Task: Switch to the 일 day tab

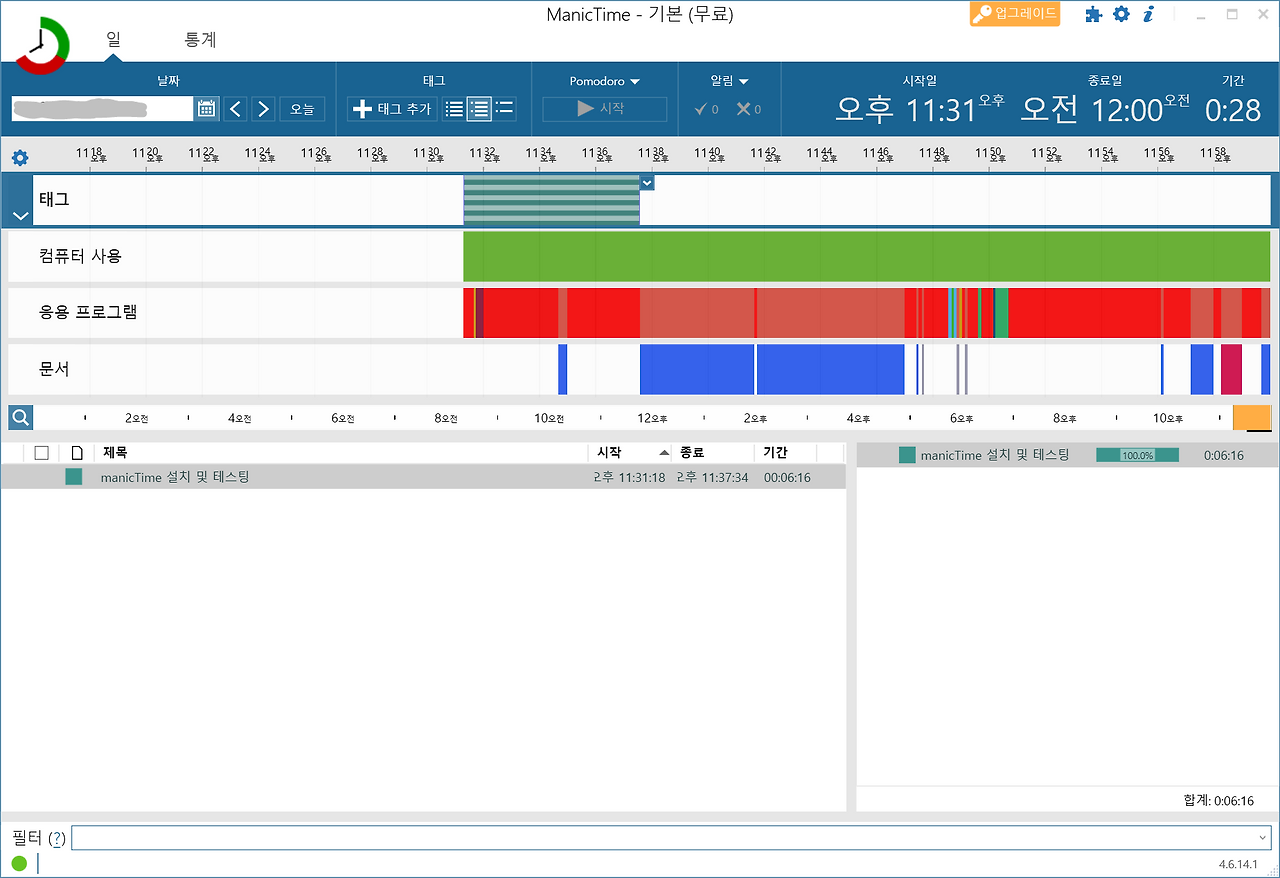Action: click(x=113, y=40)
